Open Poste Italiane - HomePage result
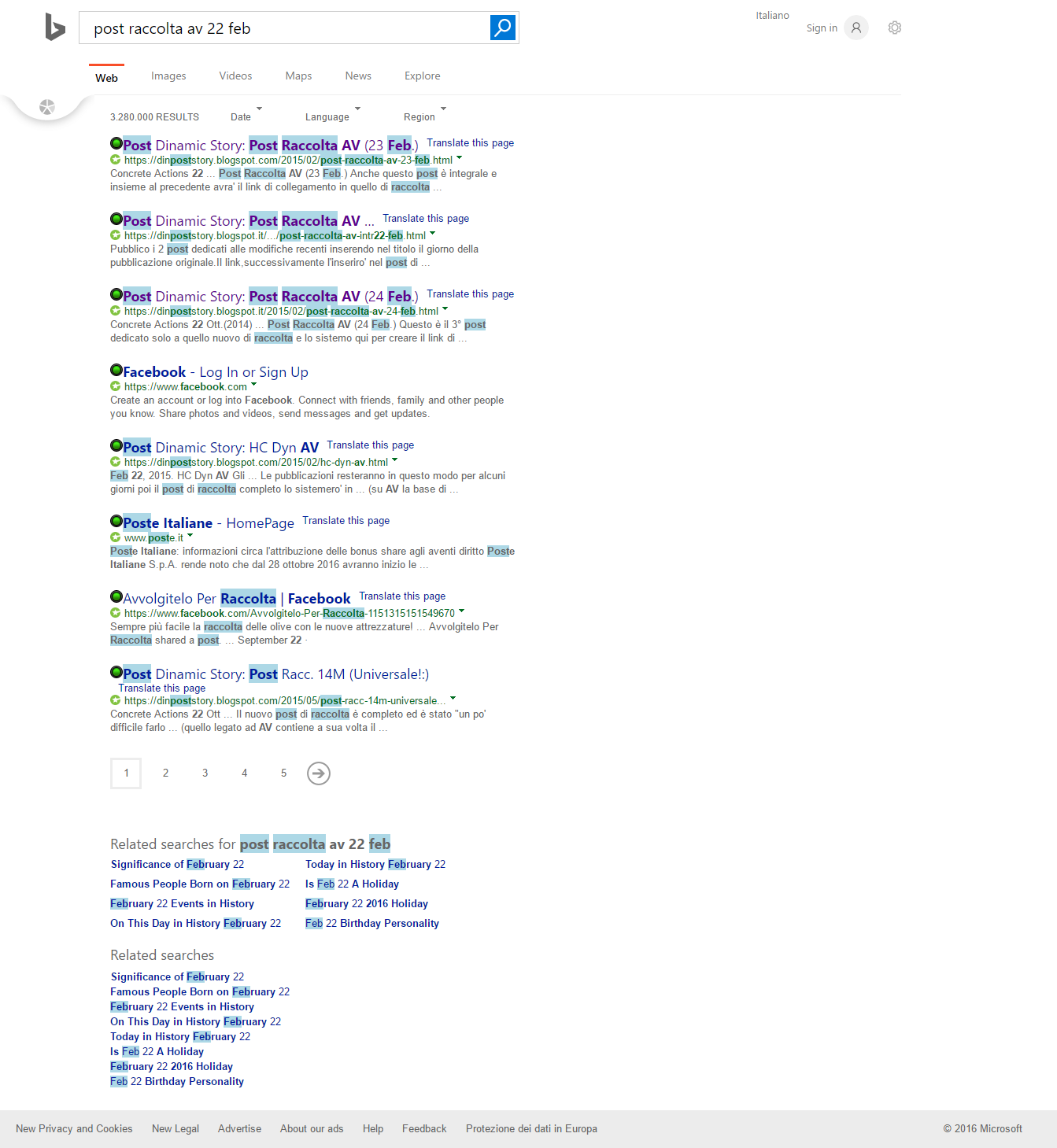Viewport: 1057px width, 1148px height. (x=209, y=523)
